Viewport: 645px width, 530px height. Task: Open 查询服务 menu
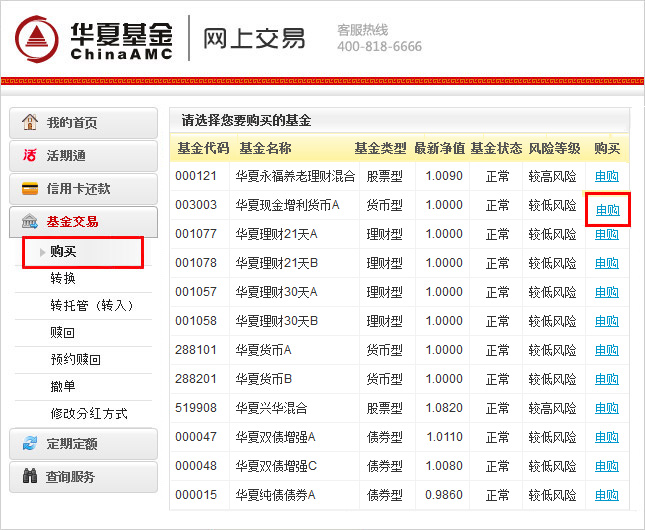(84, 477)
